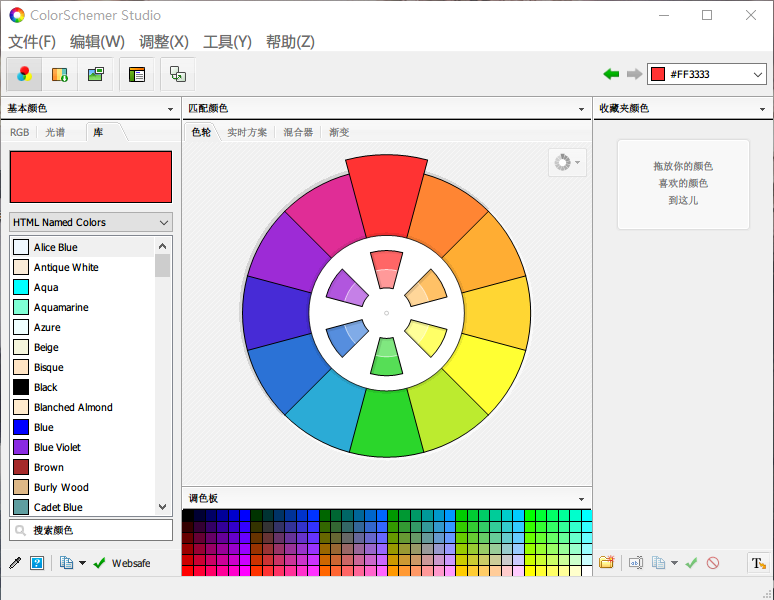The image size is (774, 600).
Task: Click the red prohibited delete icon
Action: [713, 562]
